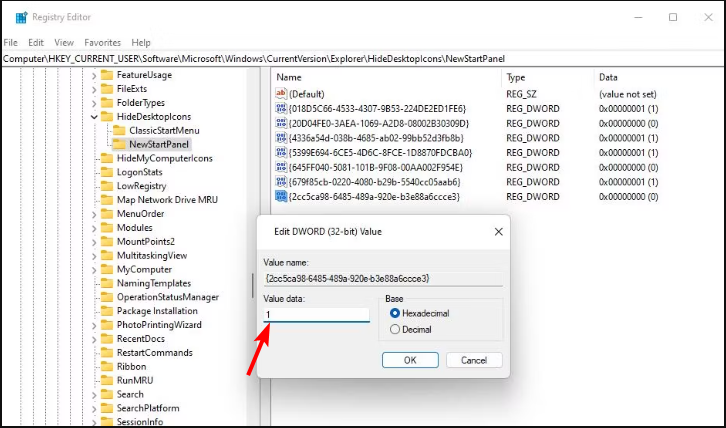726x428 pixels.
Task: Click DWORD icon for {2cc5ca98-6485-489a-920e-b3e88a6ccce3}
Action: pos(281,196)
